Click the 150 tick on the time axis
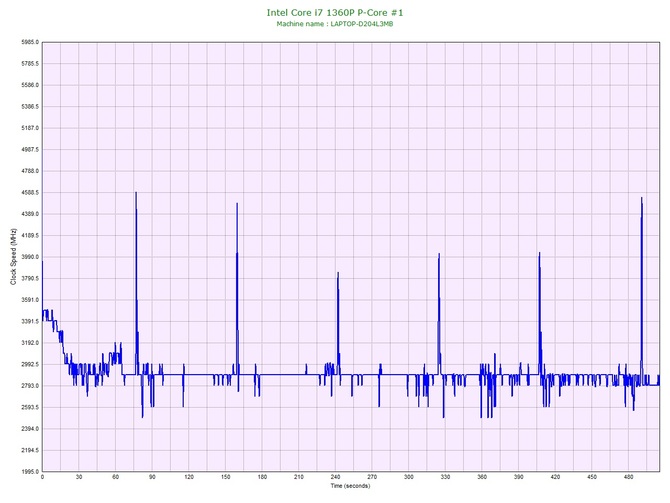670x503 pixels. point(226,477)
